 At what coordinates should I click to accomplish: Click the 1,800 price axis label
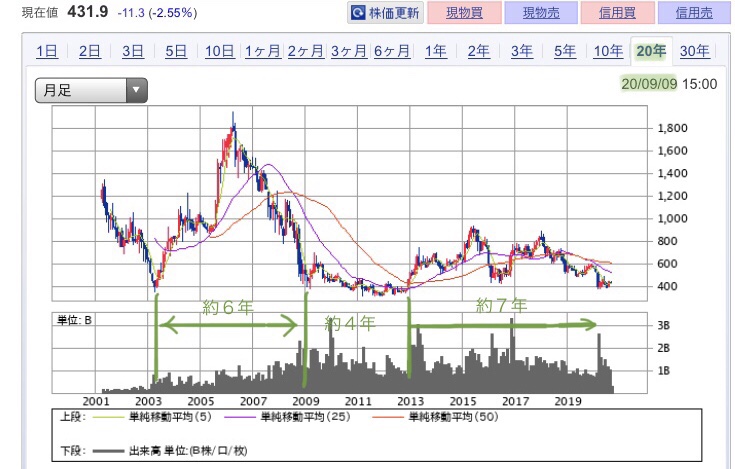pos(673,128)
